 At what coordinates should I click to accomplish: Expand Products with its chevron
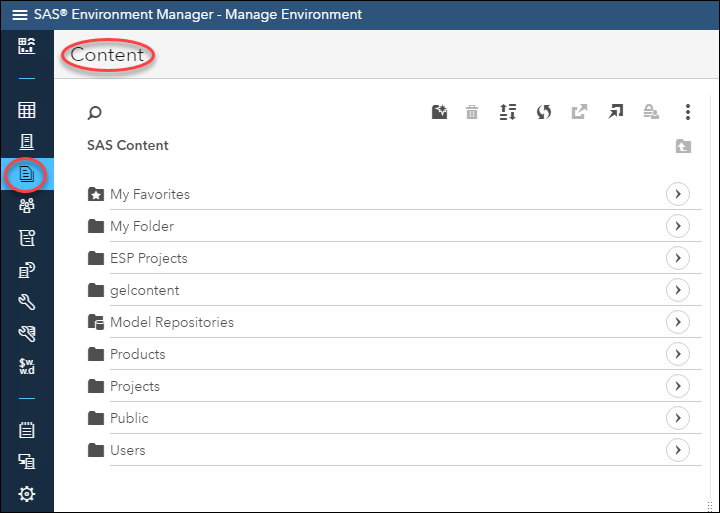point(678,354)
